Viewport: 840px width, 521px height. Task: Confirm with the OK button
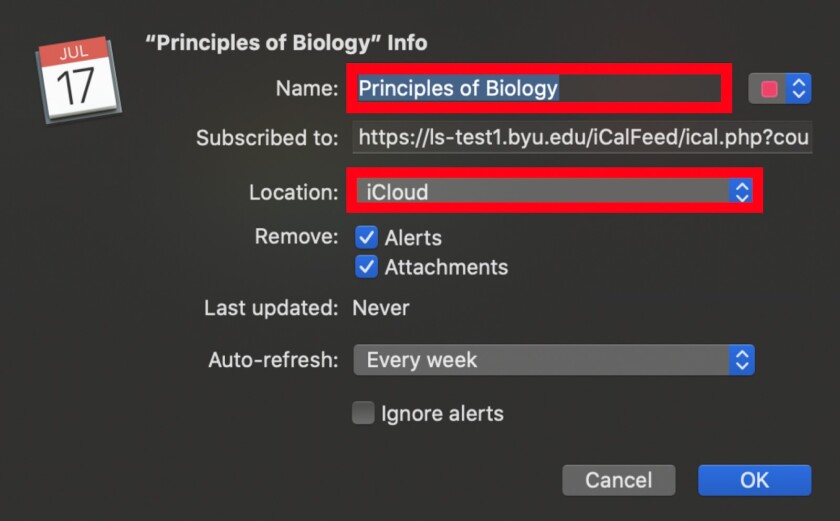754,480
